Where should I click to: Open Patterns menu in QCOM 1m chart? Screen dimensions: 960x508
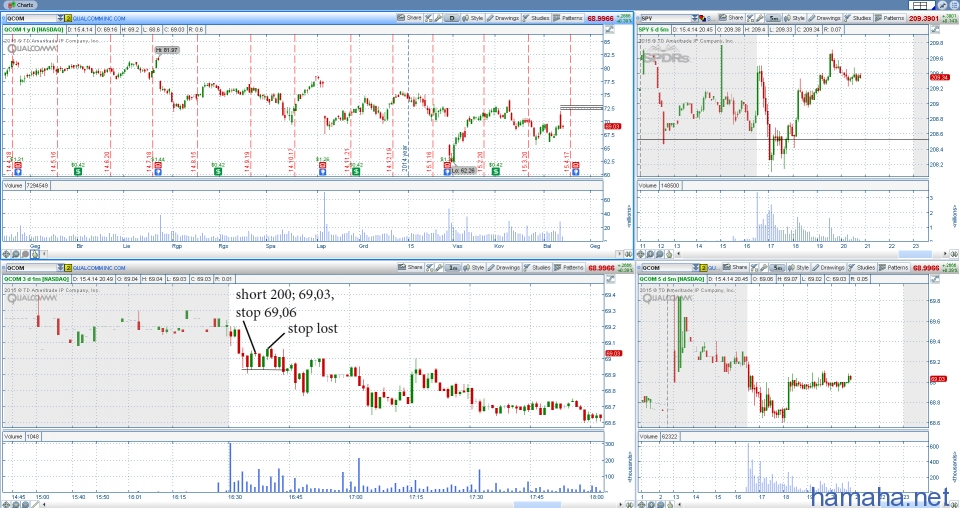[568, 267]
